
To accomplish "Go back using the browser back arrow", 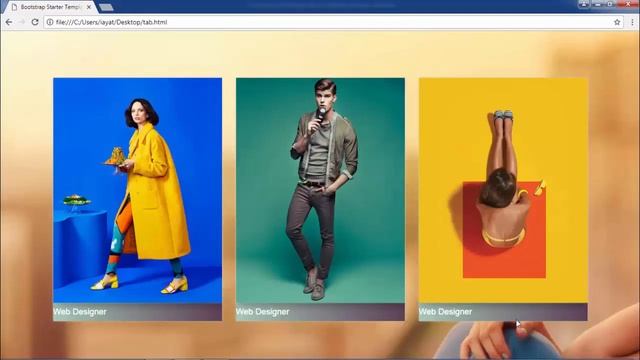I will coord(9,22).
